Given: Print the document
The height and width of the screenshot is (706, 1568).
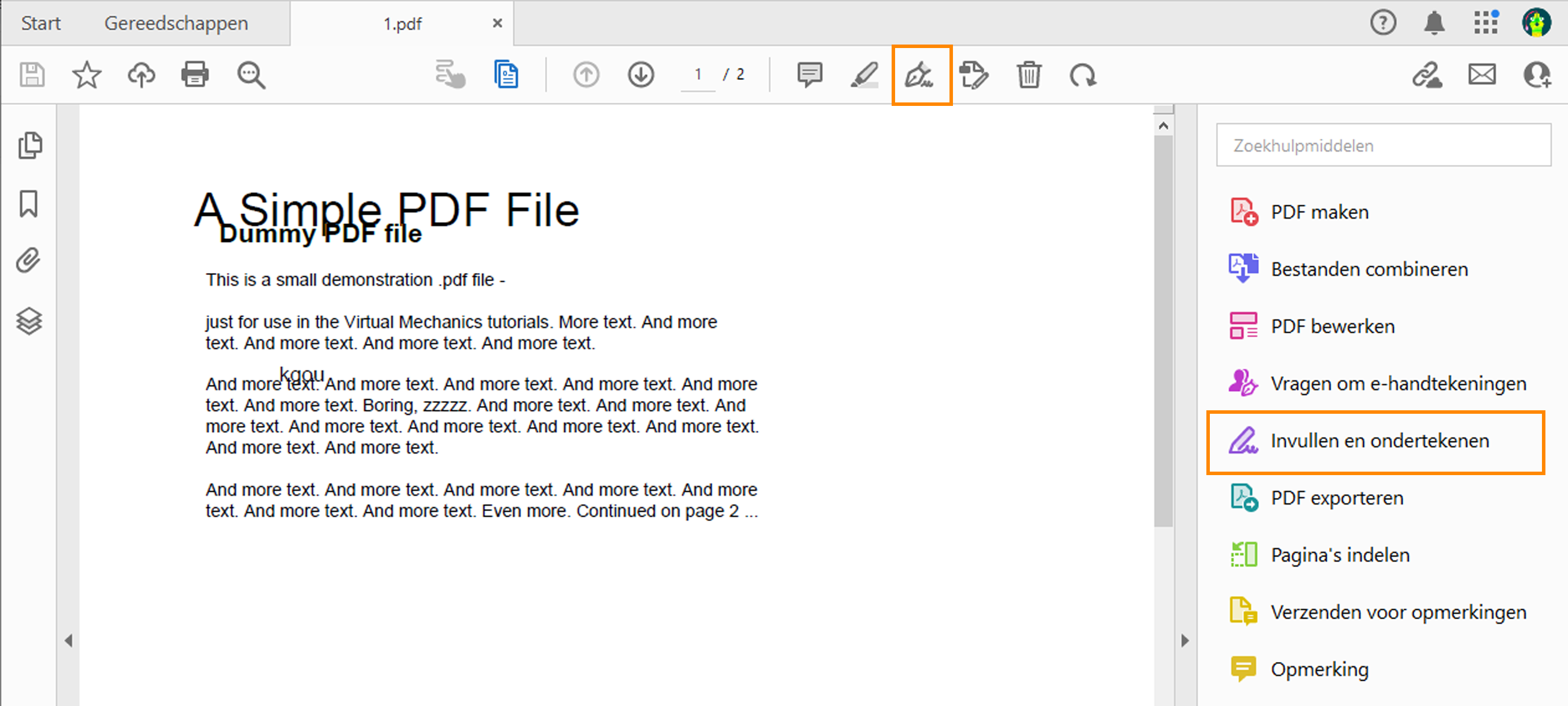Looking at the screenshot, I should click(x=195, y=74).
